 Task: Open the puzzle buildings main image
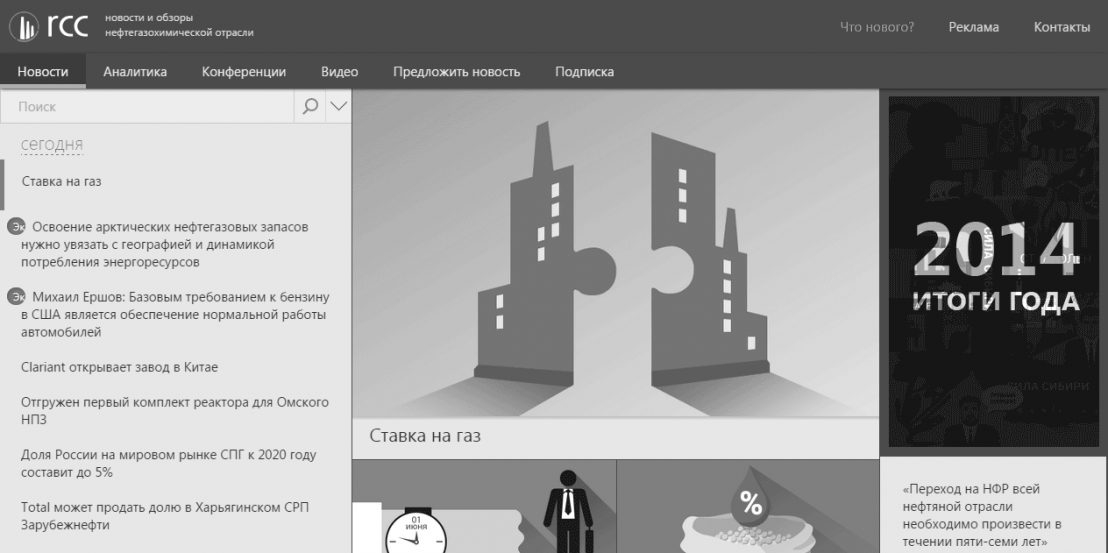click(615, 254)
